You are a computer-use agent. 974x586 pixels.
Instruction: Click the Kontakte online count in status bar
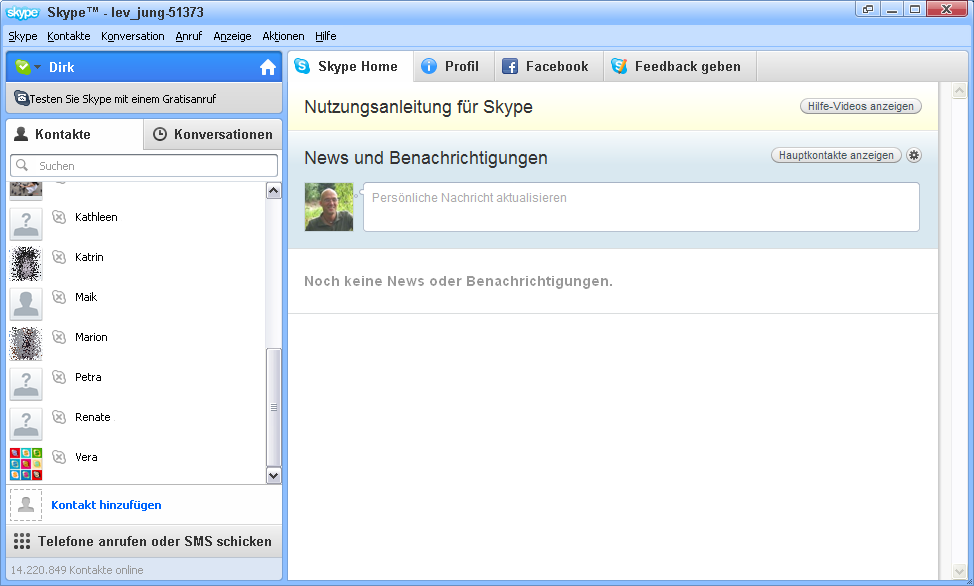click(x=77, y=570)
